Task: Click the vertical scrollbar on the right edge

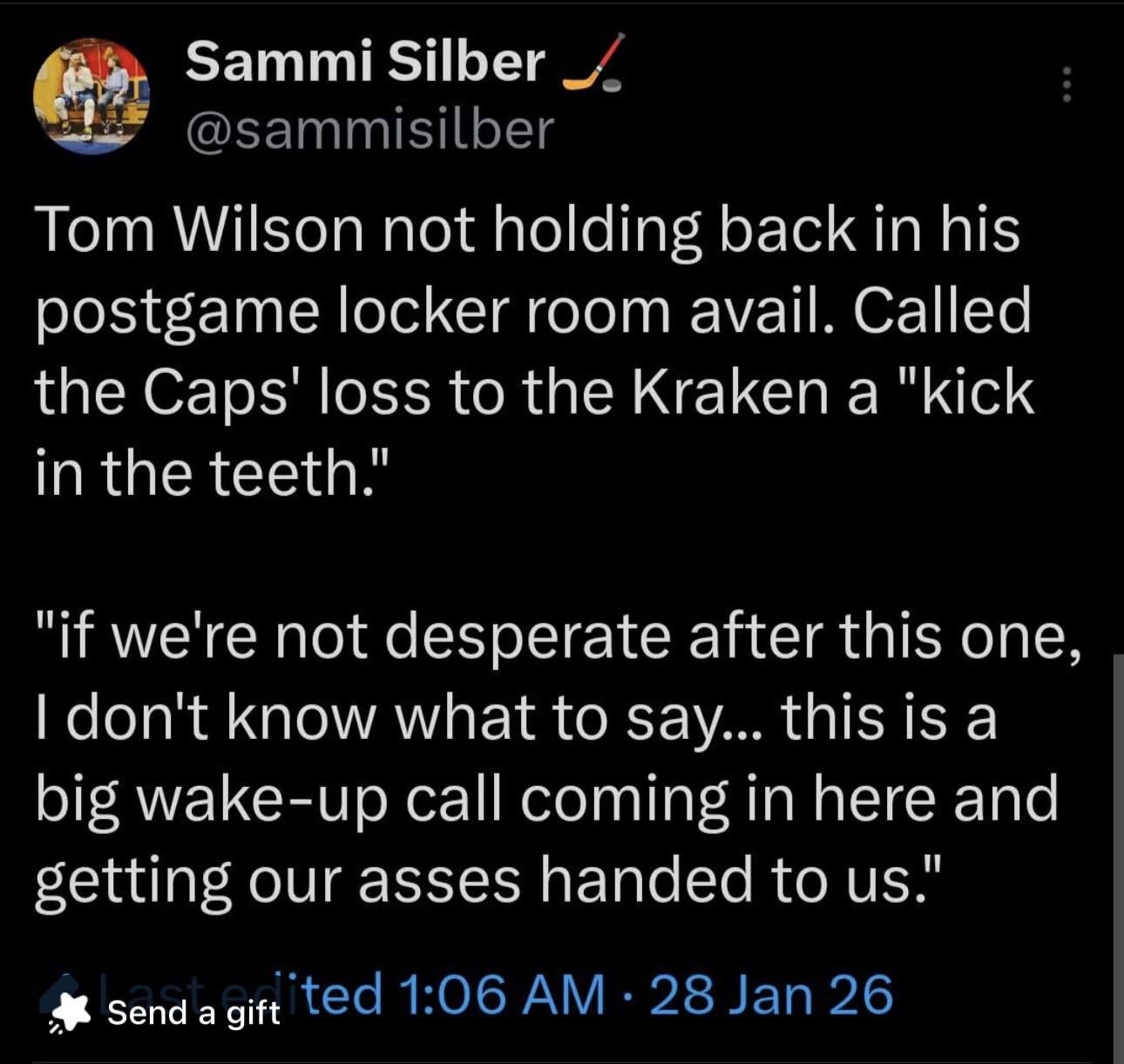Action: (x=1117, y=854)
